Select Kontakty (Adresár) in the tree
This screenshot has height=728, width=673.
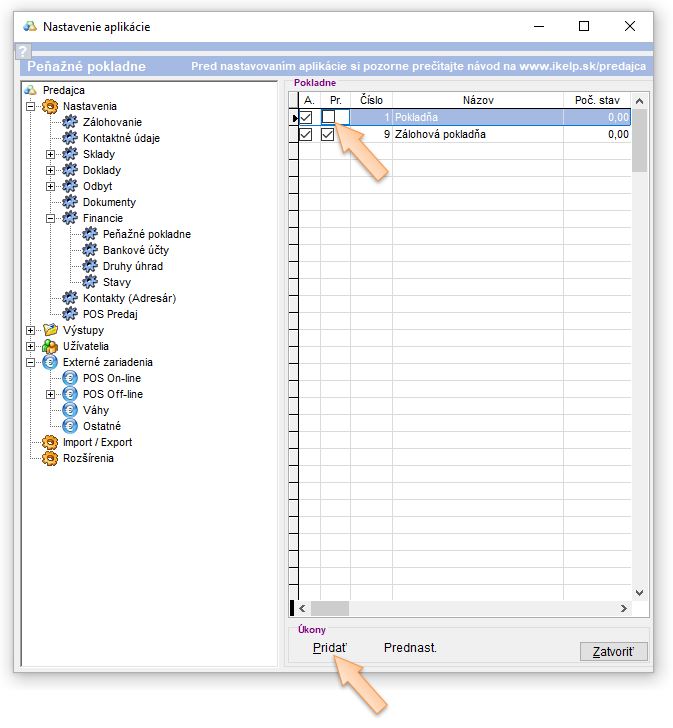(x=129, y=298)
